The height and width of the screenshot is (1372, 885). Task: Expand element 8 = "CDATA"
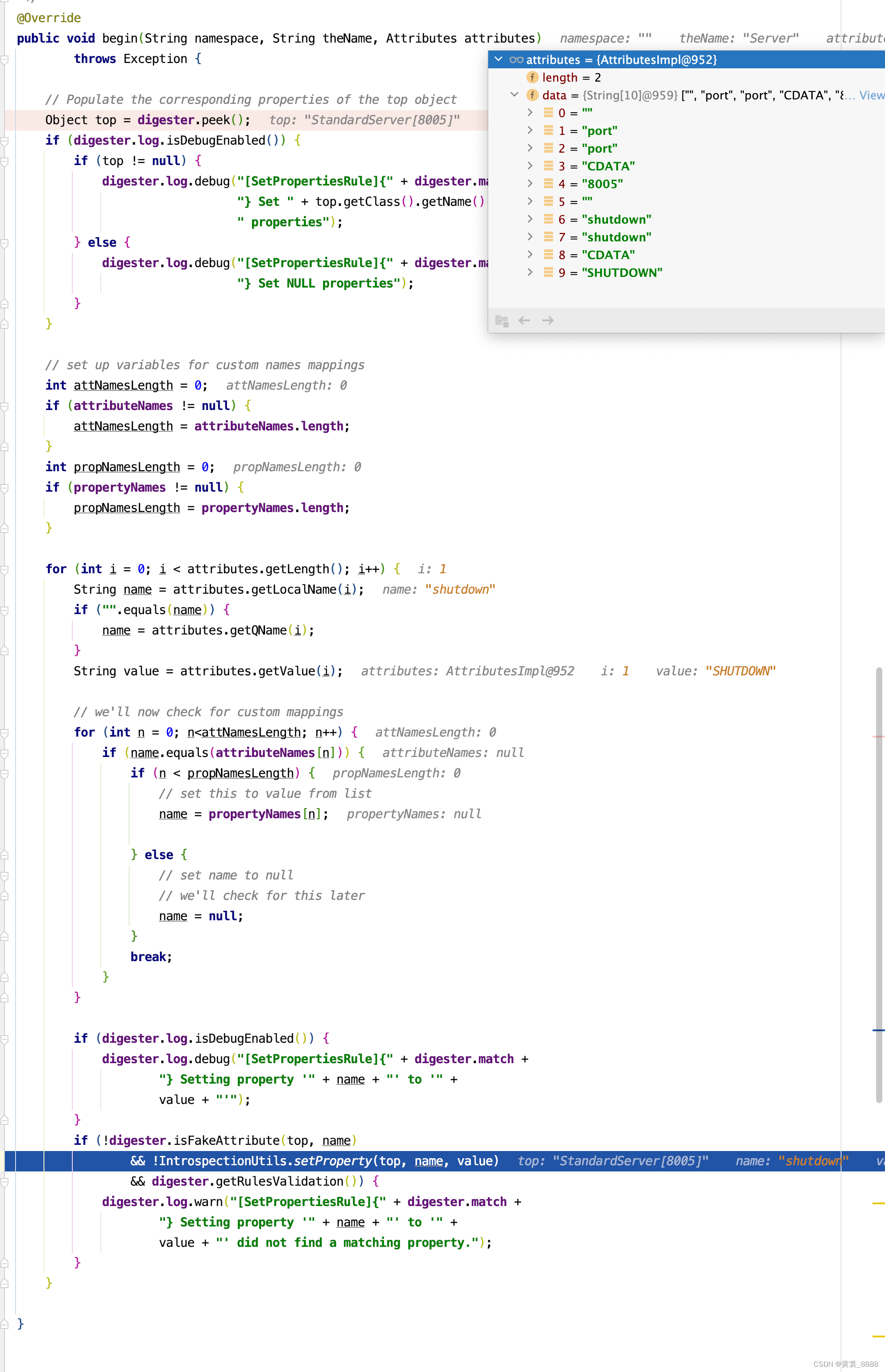[530, 255]
